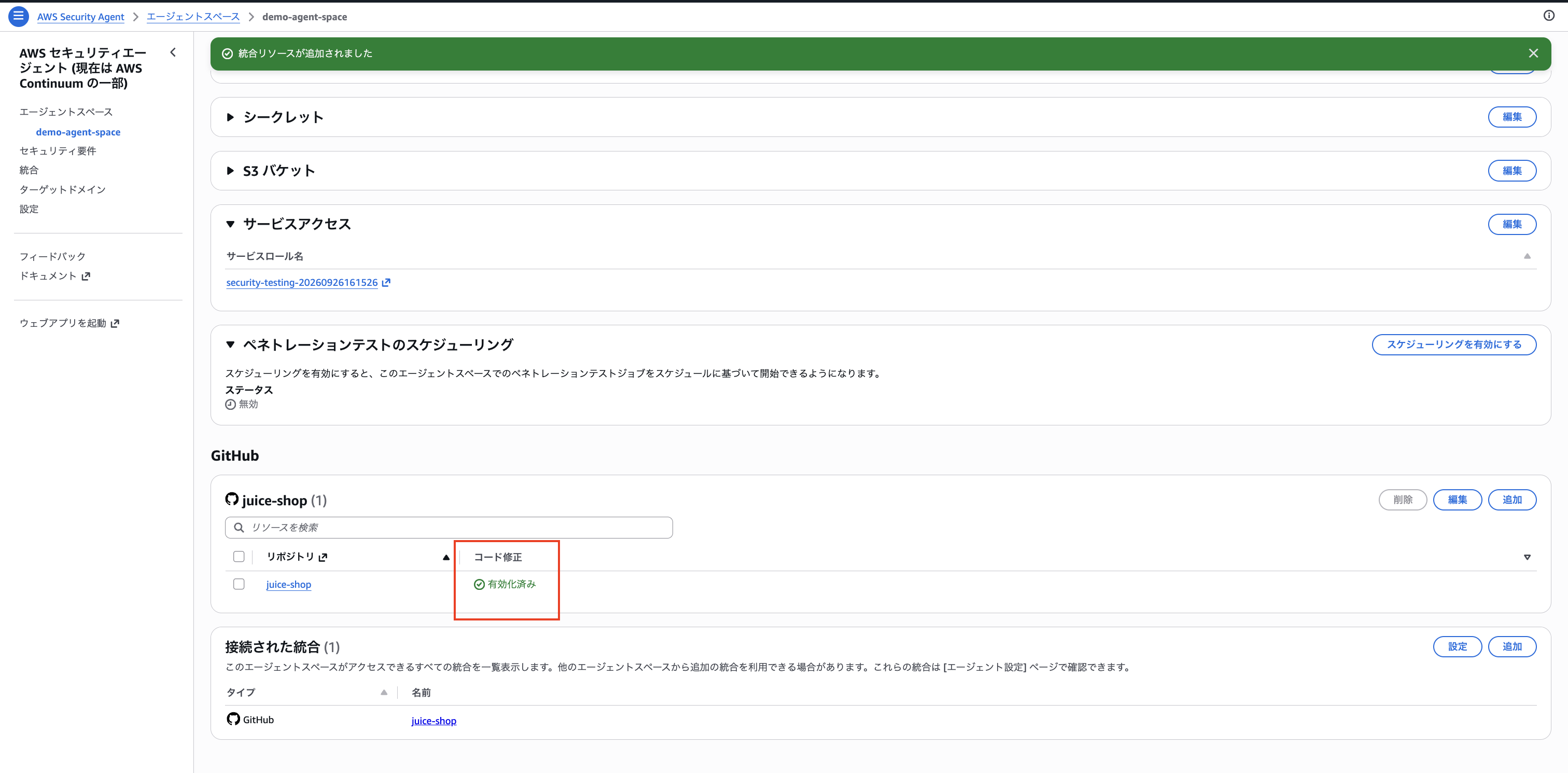Click the GitHub logo beside juice-shop heading
The height and width of the screenshot is (773, 1568).
232,500
